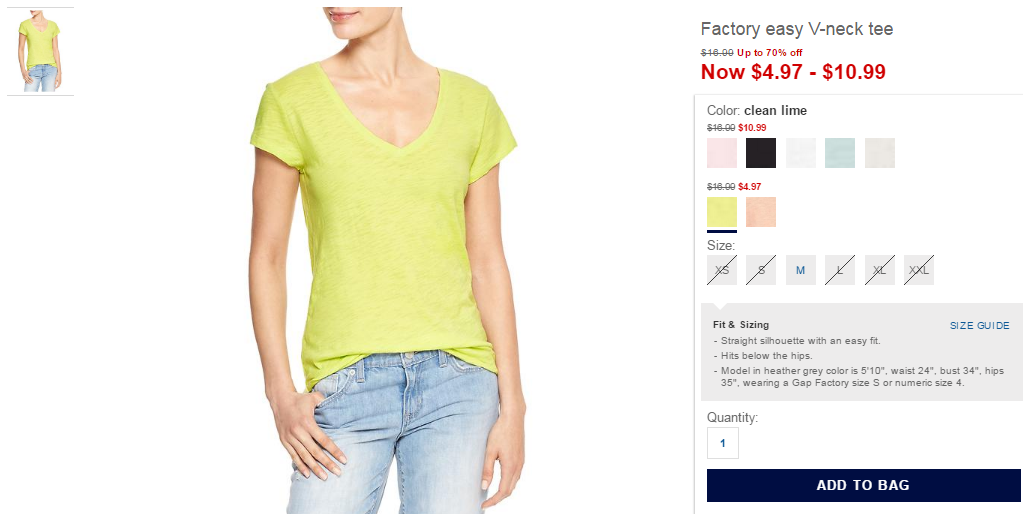Click the Factory easy V-neck tee title
1023x514 pixels.
797,29
